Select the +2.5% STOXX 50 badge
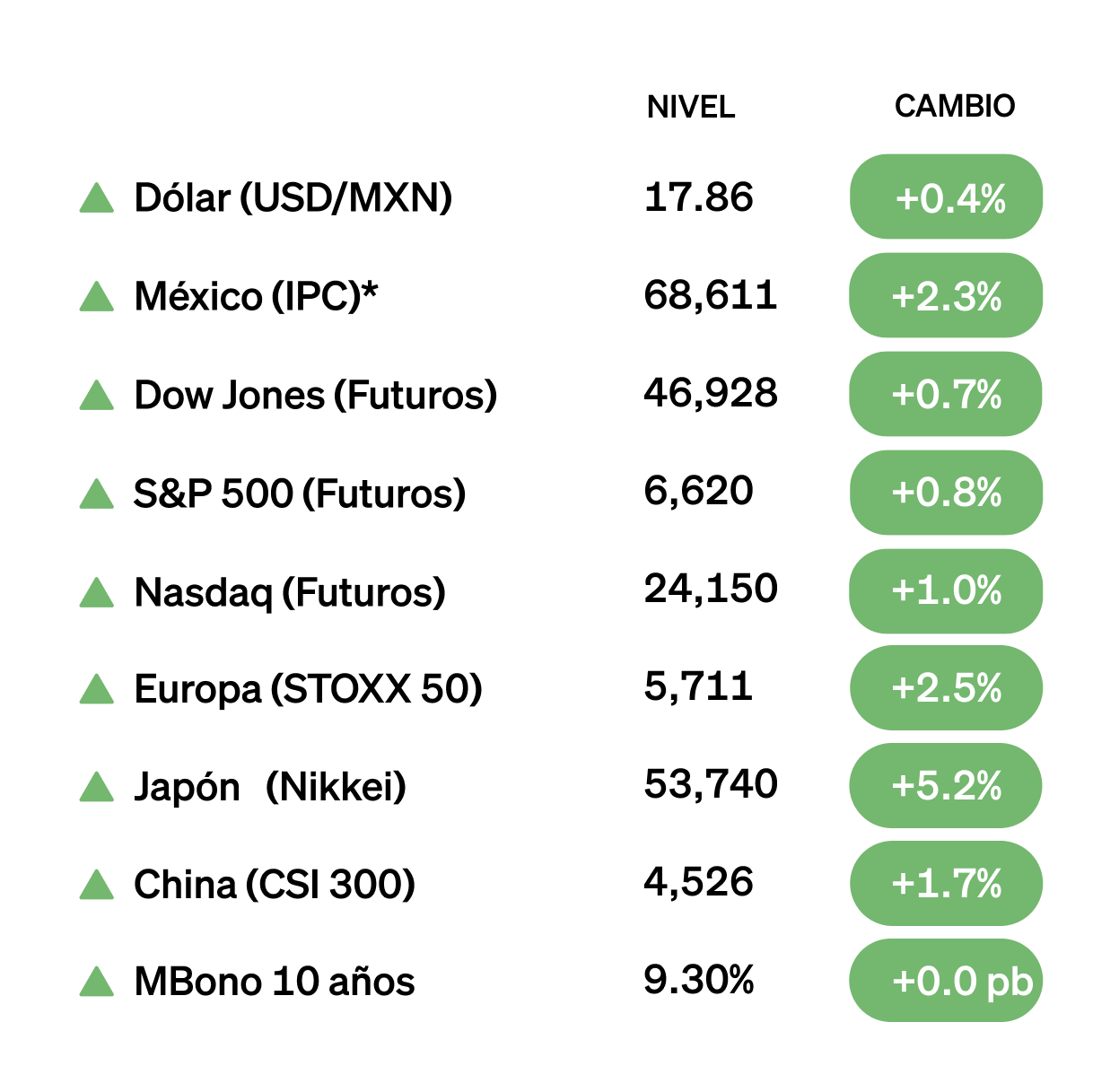This screenshot has height=1092, width=1119. tap(947, 688)
